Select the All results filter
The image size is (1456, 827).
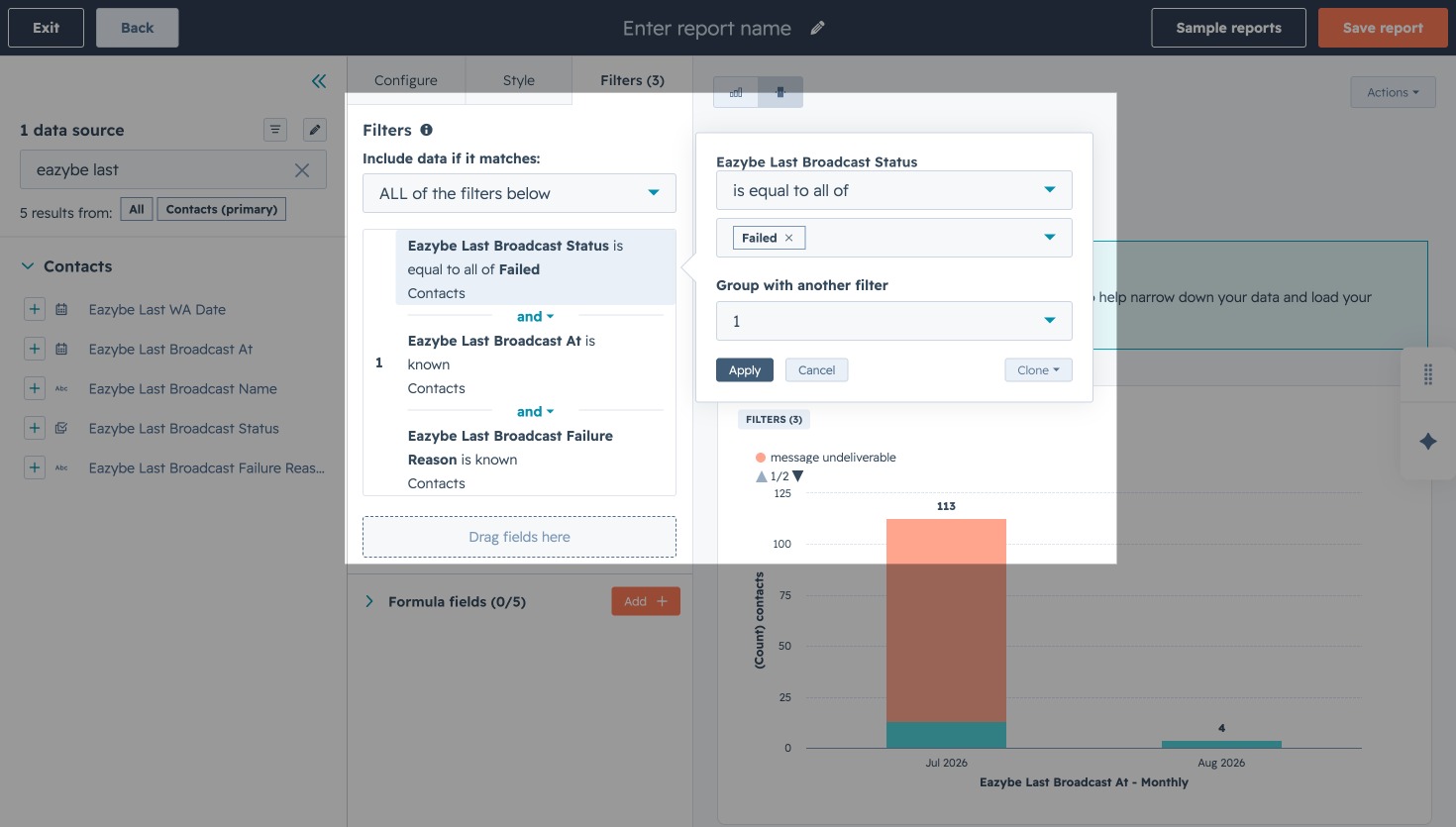137,209
